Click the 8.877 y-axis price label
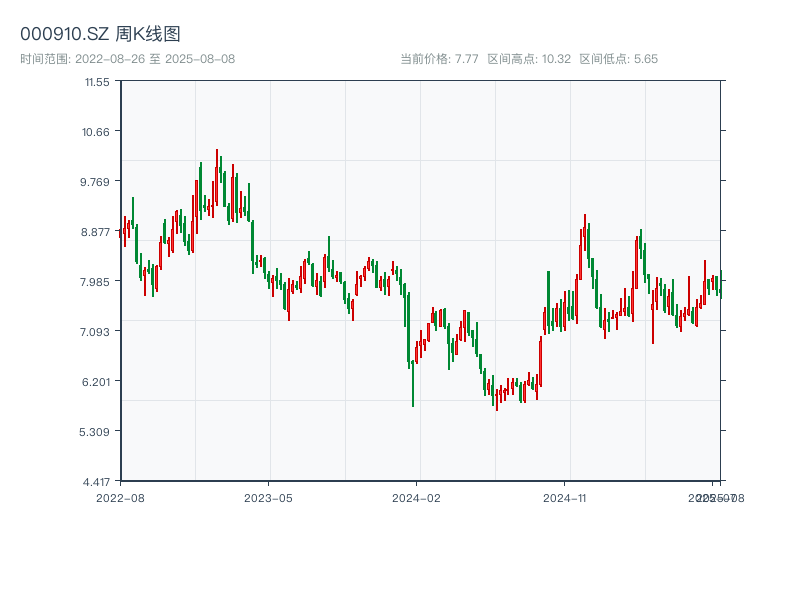This screenshot has width=800, height=600. 96,232
